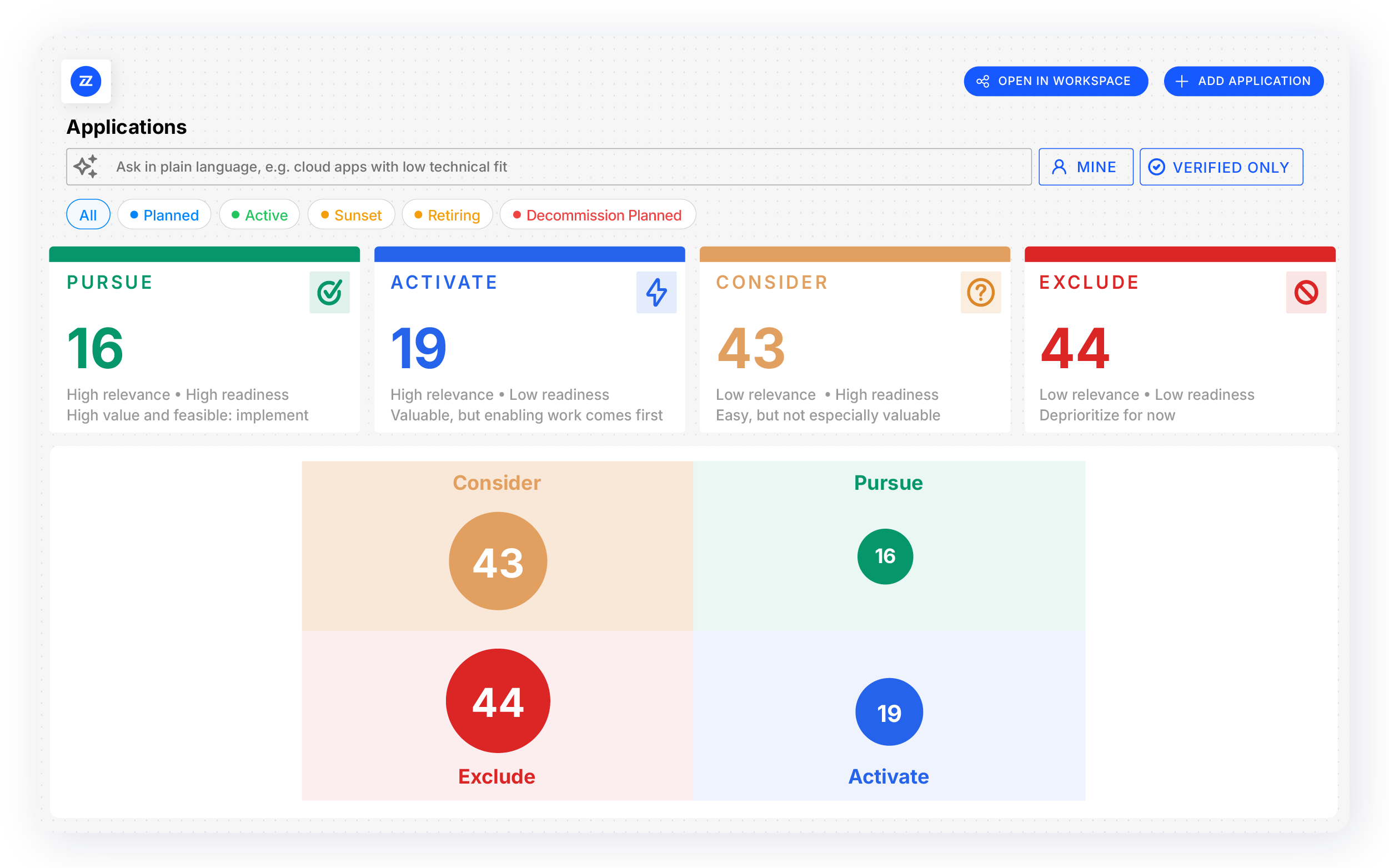1389x868 pixels.
Task: Click the AI sparkle search icon
Action: pos(86,167)
